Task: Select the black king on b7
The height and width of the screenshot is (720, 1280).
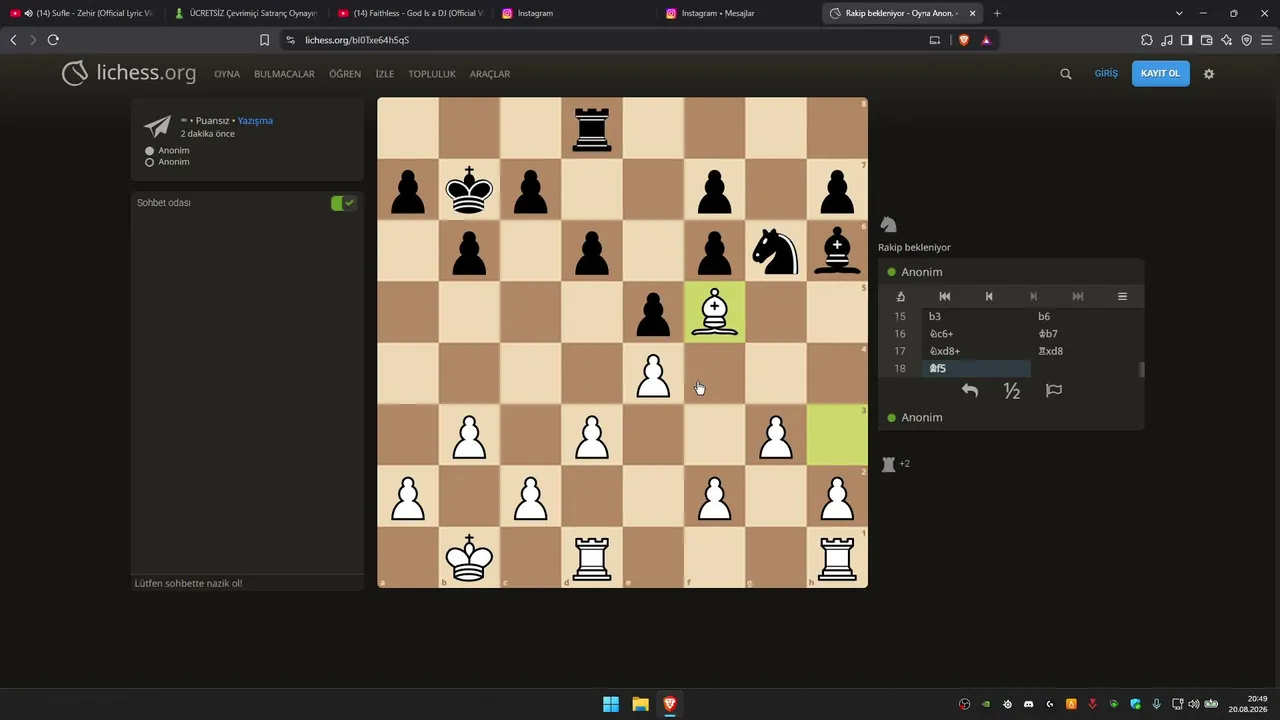Action: pyautogui.click(x=469, y=189)
